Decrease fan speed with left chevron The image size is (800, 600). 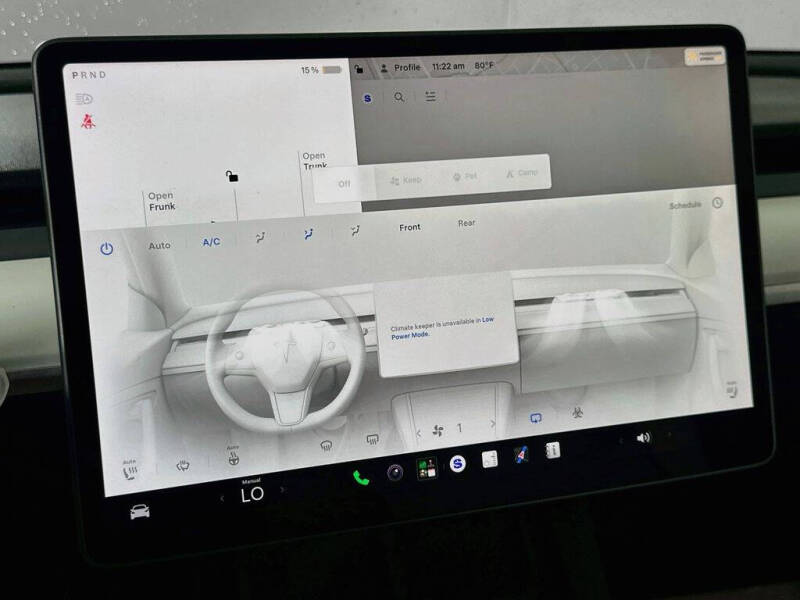(418, 433)
